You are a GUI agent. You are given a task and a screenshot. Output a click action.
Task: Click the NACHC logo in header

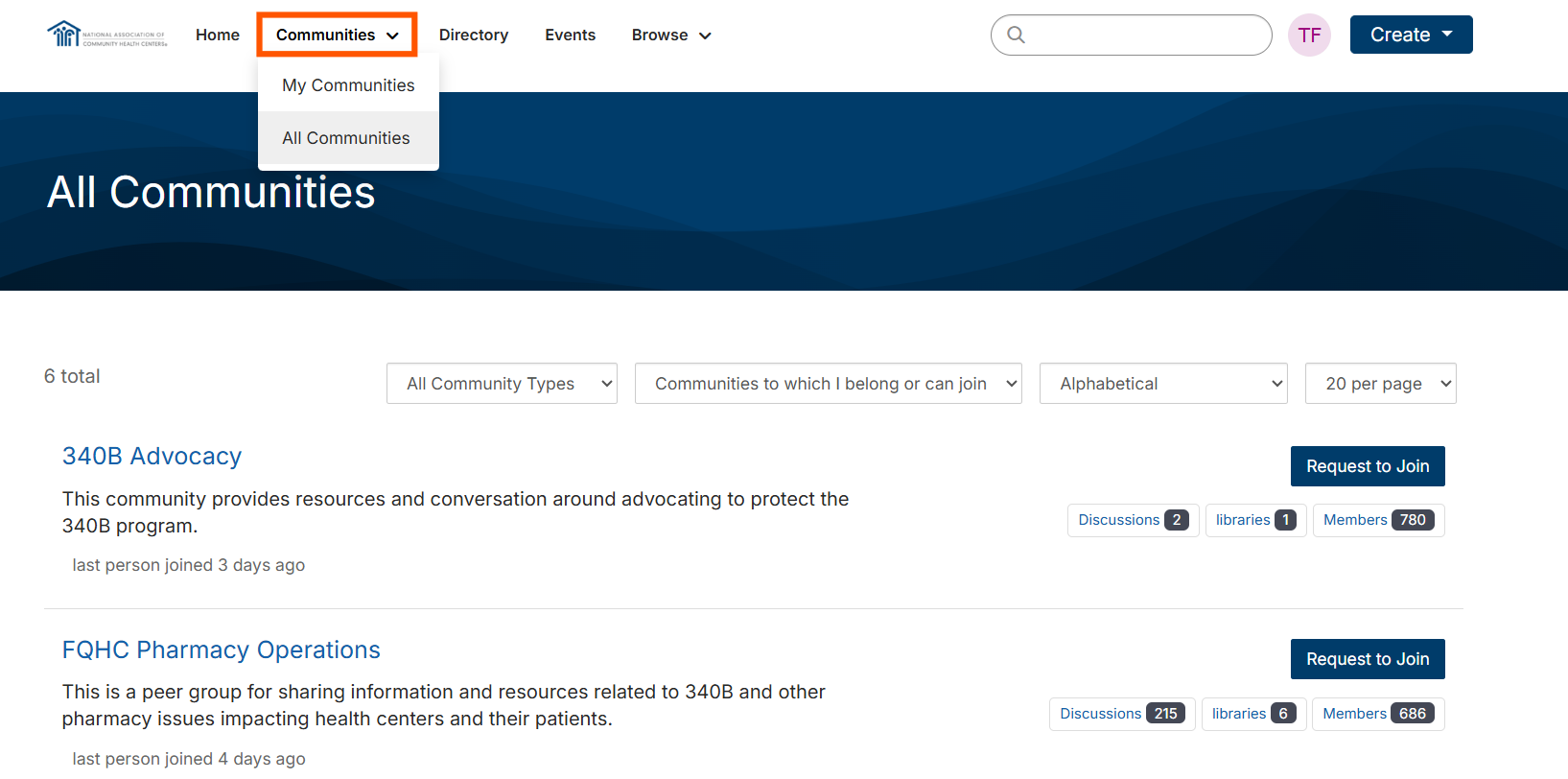pos(106,35)
